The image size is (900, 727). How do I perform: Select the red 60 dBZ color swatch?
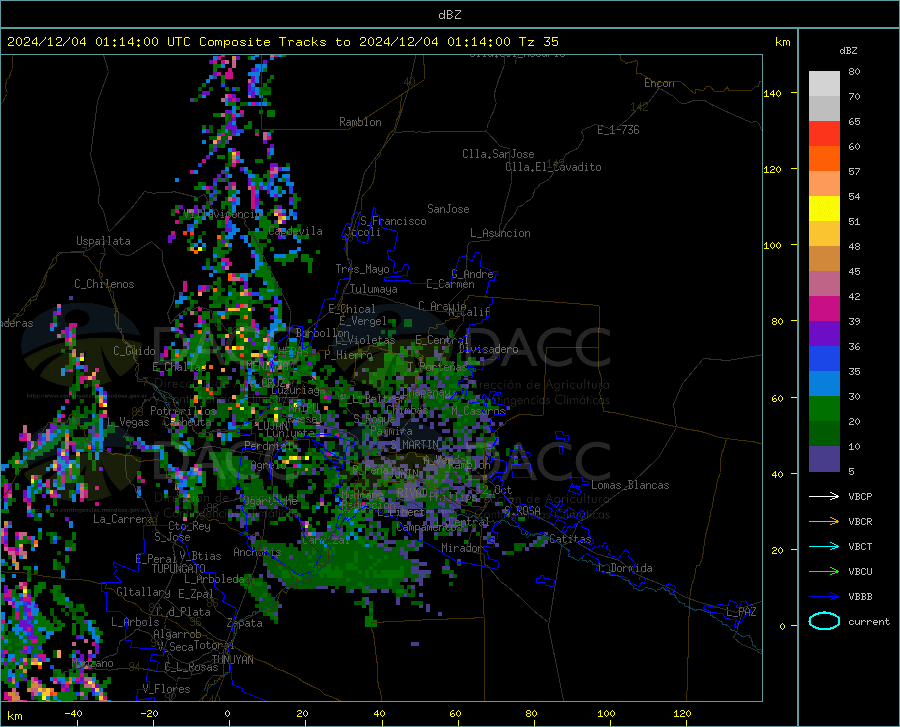pos(824,134)
